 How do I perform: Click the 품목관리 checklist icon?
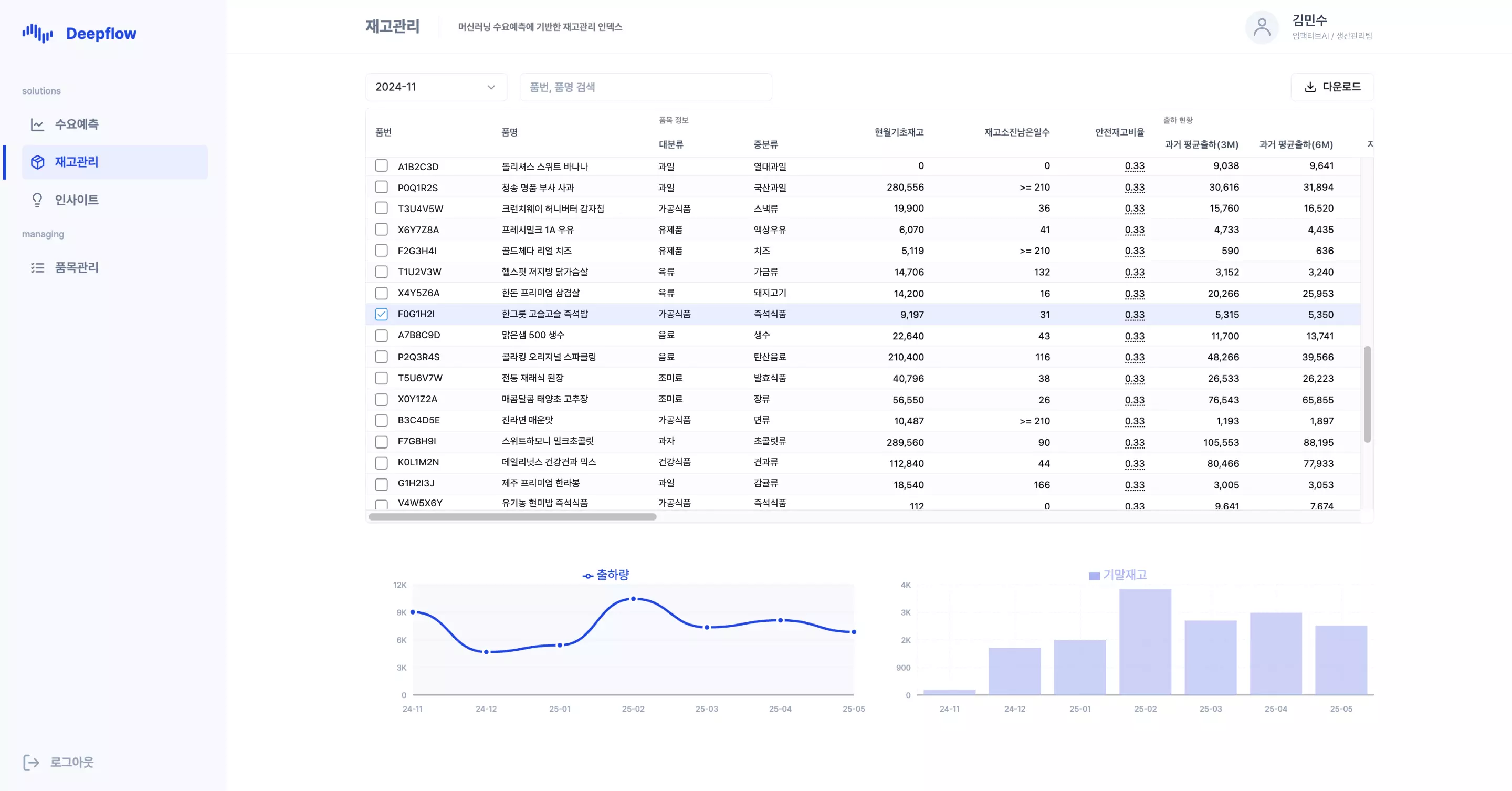click(x=38, y=268)
